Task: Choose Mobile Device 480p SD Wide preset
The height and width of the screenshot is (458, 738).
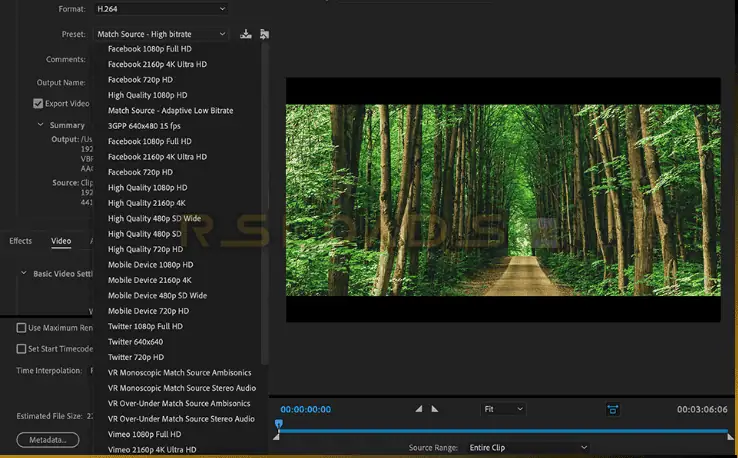Action: pos(158,296)
